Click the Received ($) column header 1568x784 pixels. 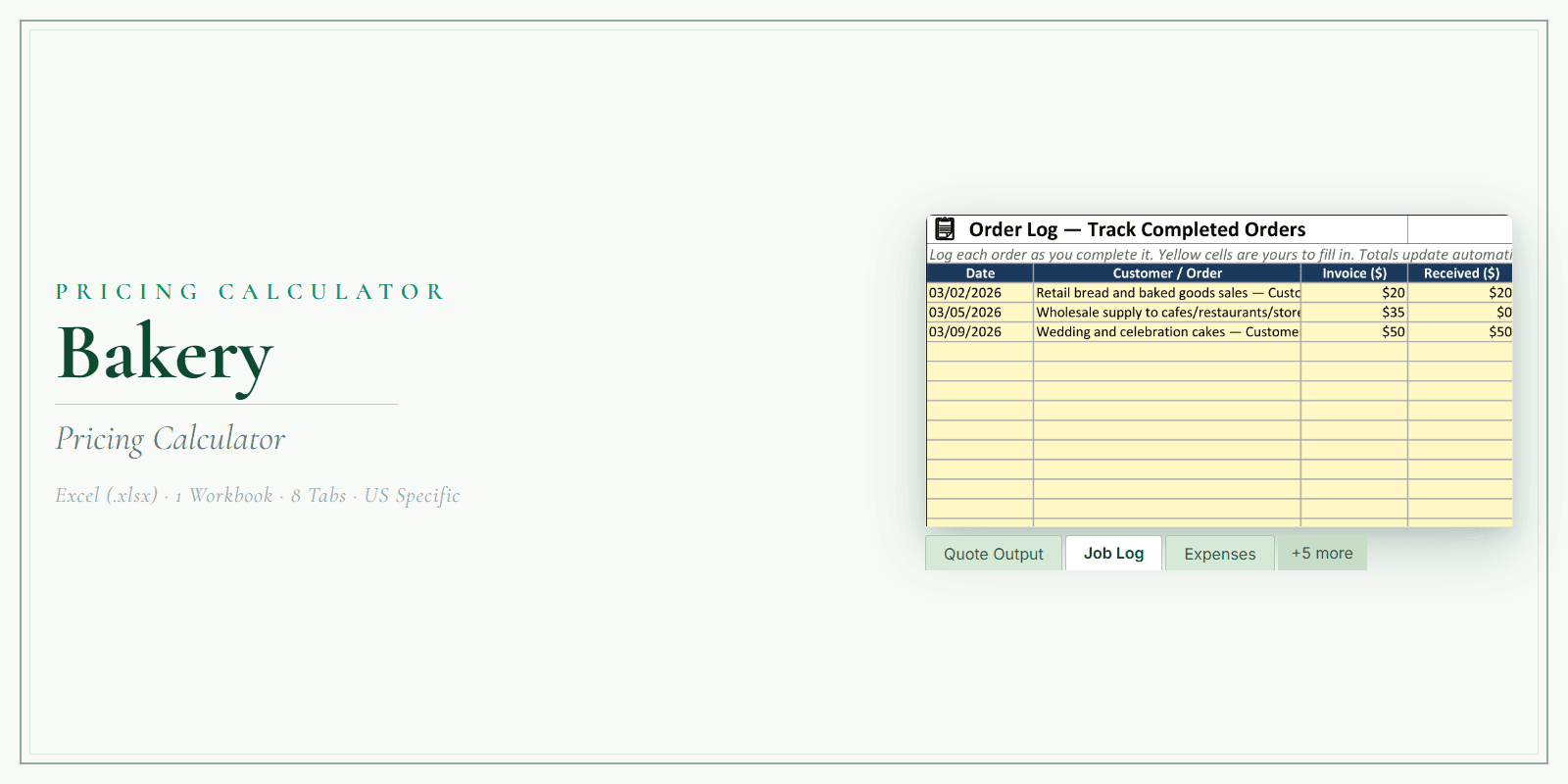point(1460,273)
